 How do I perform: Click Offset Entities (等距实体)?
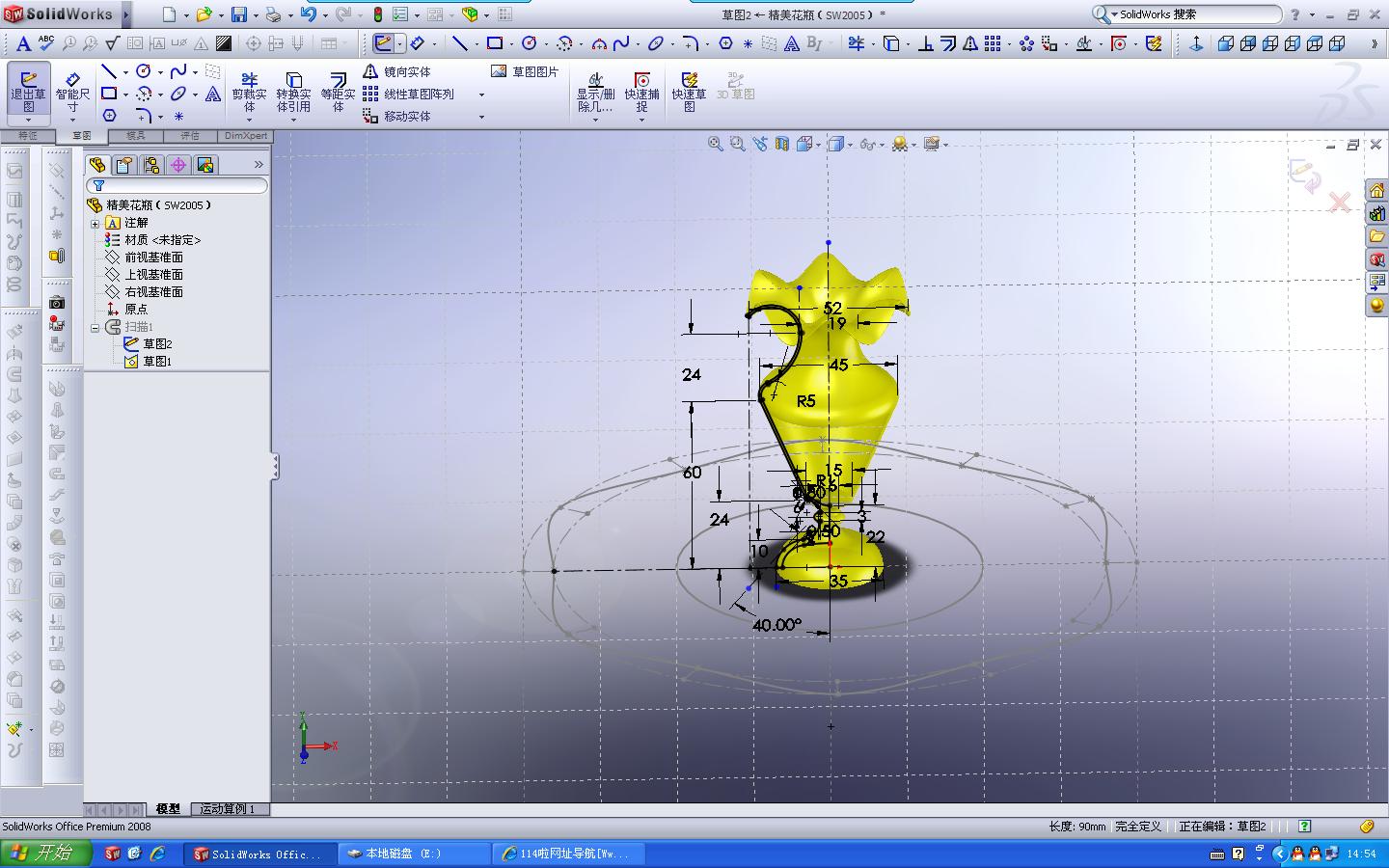point(338,92)
